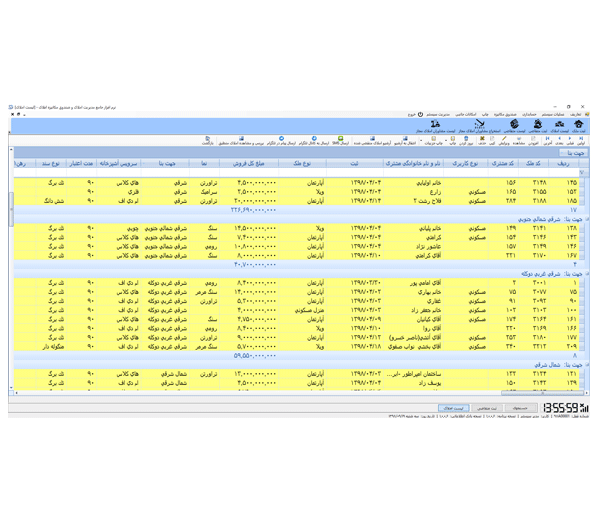Collapse the شمال شرقي group
Viewport: 598px width, 524px height.
point(587,365)
